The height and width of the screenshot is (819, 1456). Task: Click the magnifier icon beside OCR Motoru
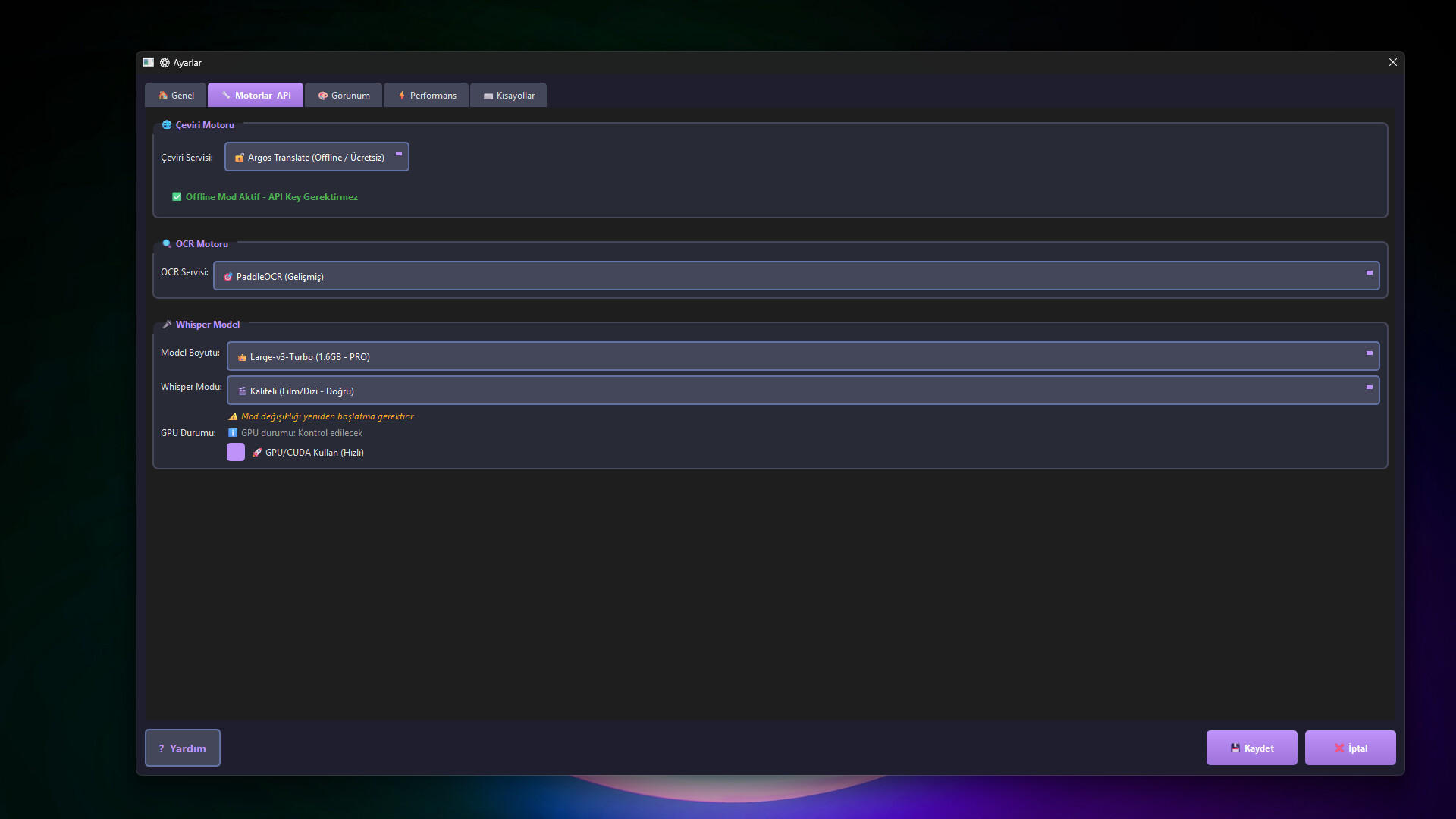pyautogui.click(x=167, y=244)
